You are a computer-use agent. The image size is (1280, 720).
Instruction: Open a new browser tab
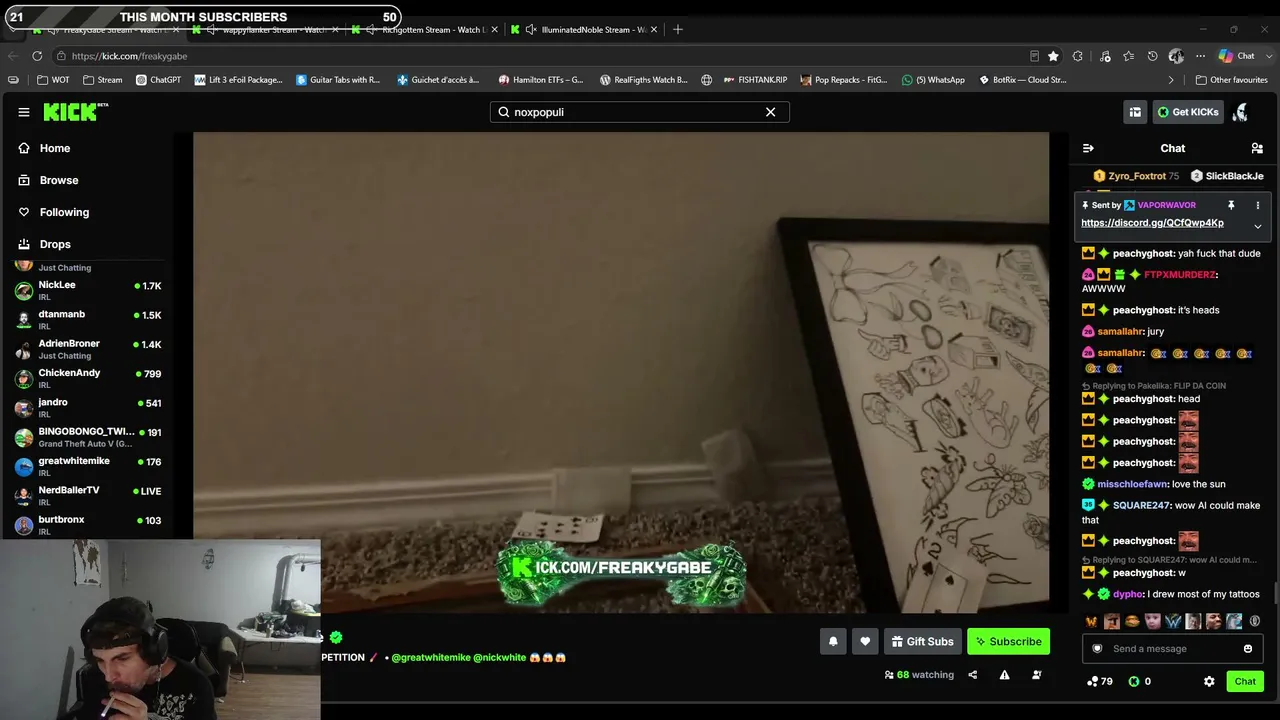(678, 29)
